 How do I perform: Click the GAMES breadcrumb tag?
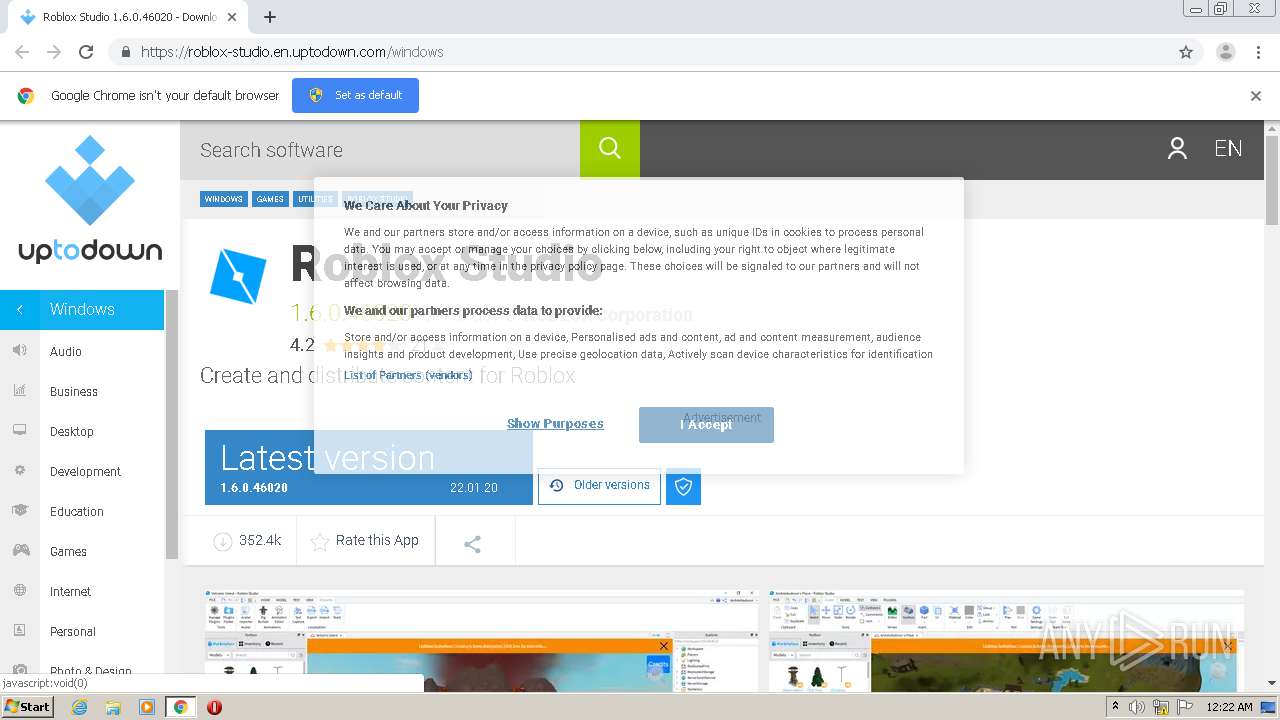pyautogui.click(x=270, y=199)
